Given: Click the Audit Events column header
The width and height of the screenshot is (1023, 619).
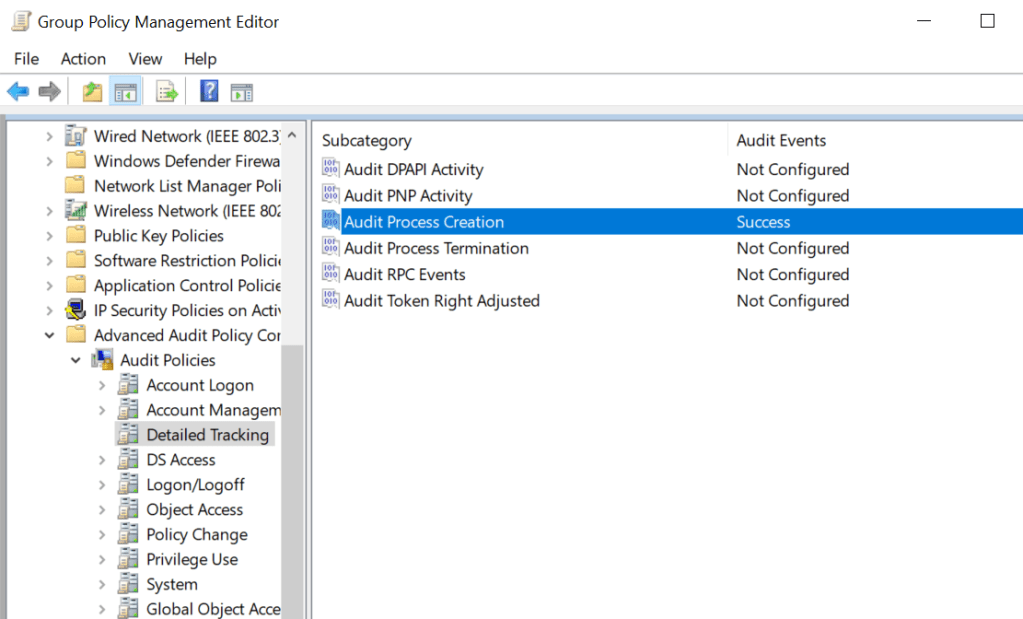Looking at the screenshot, I should click(x=781, y=141).
